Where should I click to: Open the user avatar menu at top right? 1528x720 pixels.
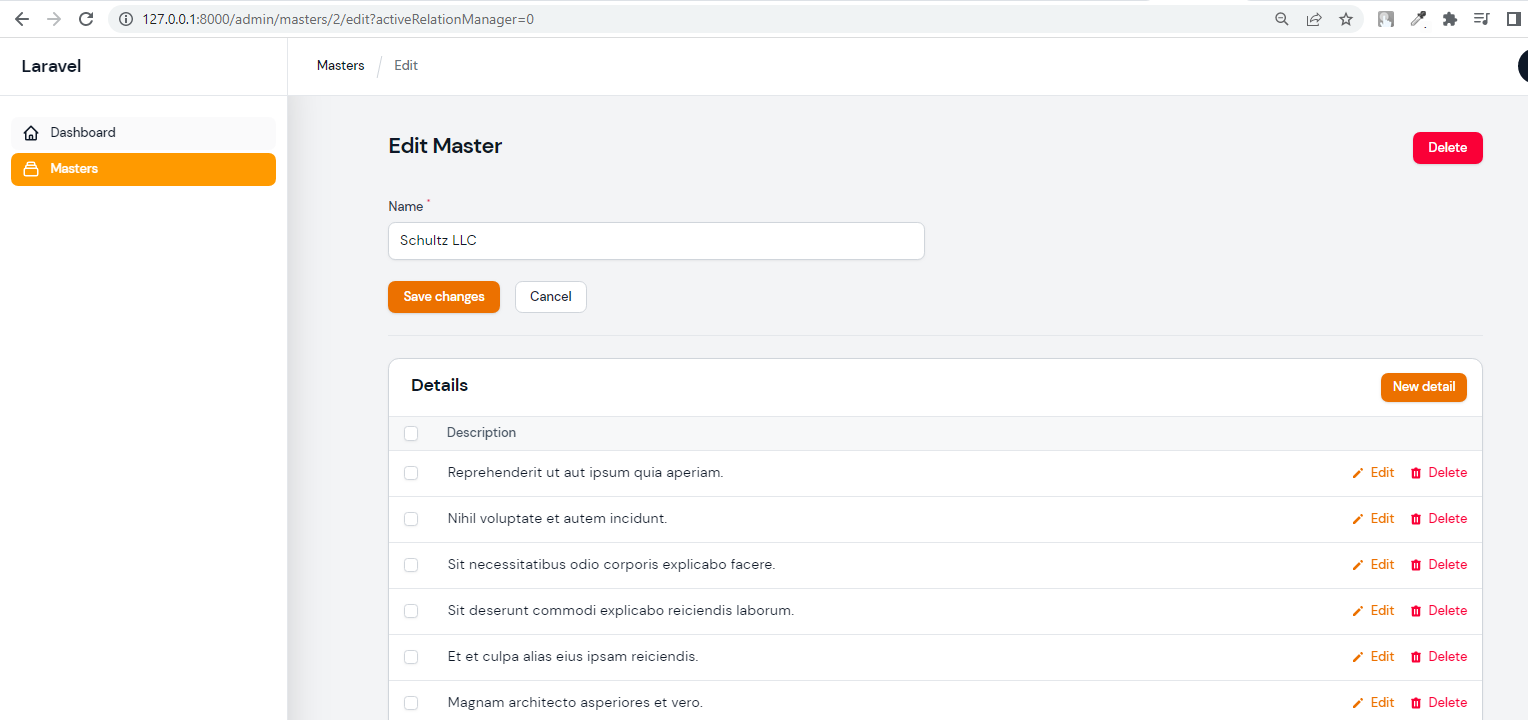click(1523, 66)
